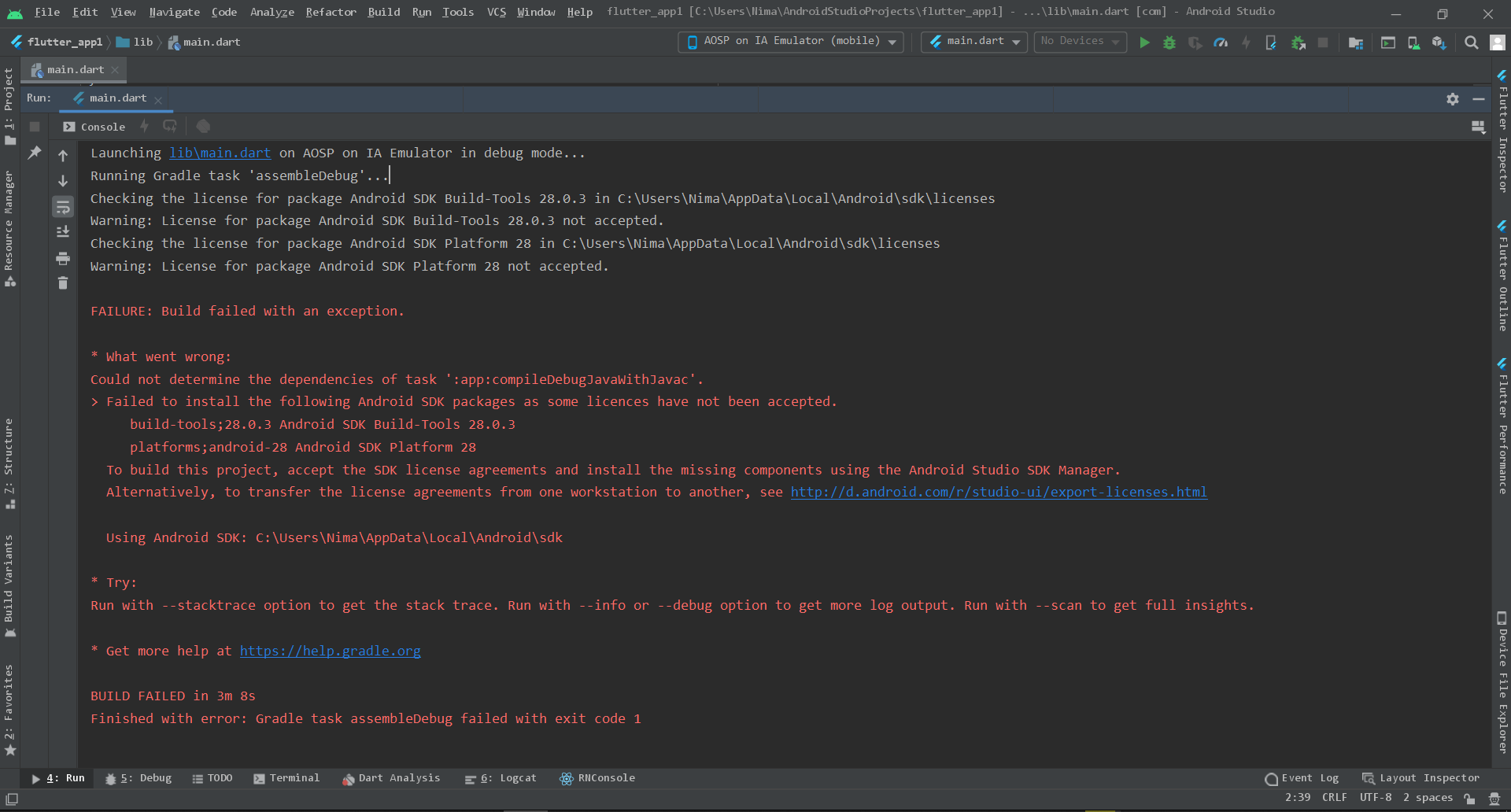Screen dimensions: 1511x812
Task: Open the Event Log
Action: pyautogui.click(x=1302, y=778)
